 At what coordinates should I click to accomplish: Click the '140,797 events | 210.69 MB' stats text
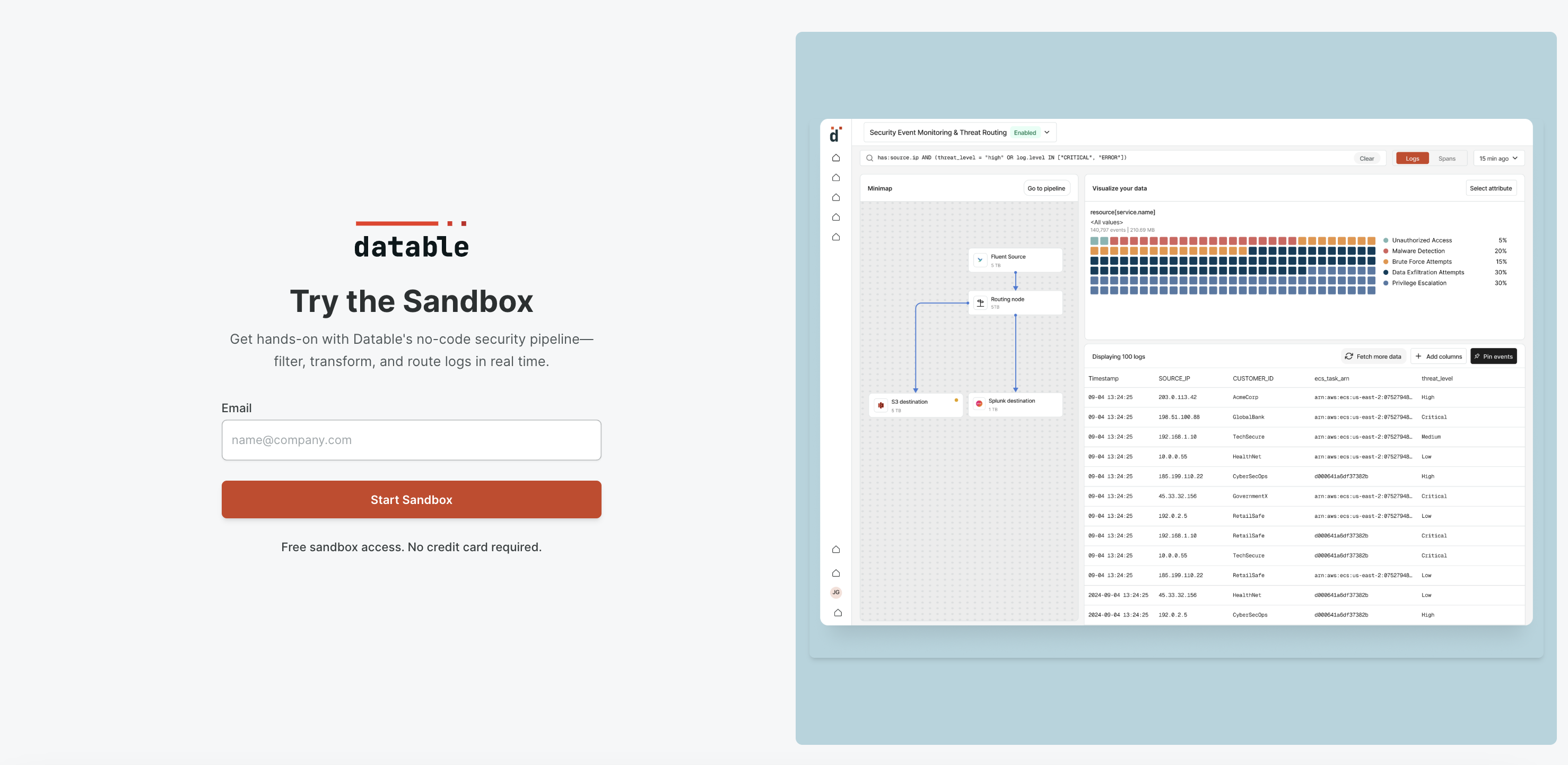pos(1122,230)
